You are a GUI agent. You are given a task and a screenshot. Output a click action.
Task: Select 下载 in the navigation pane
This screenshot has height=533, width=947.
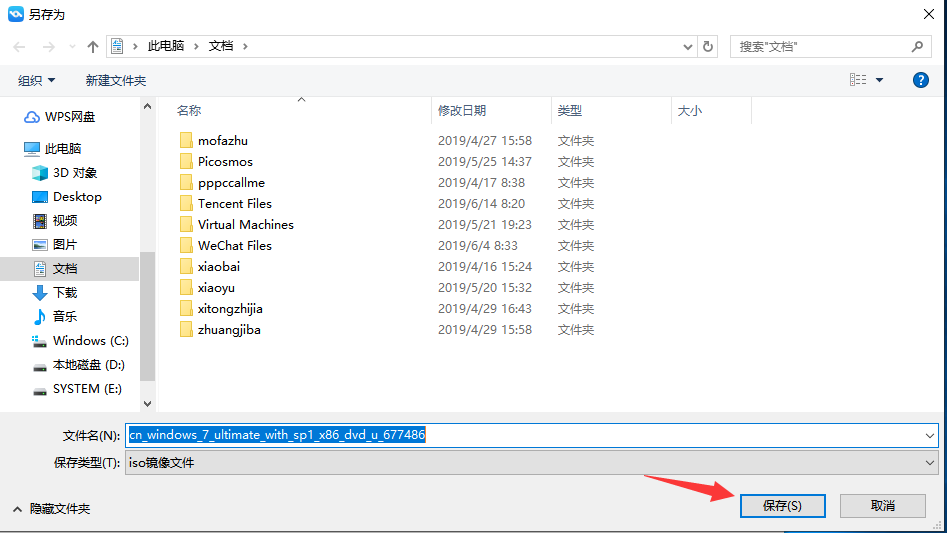point(64,293)
